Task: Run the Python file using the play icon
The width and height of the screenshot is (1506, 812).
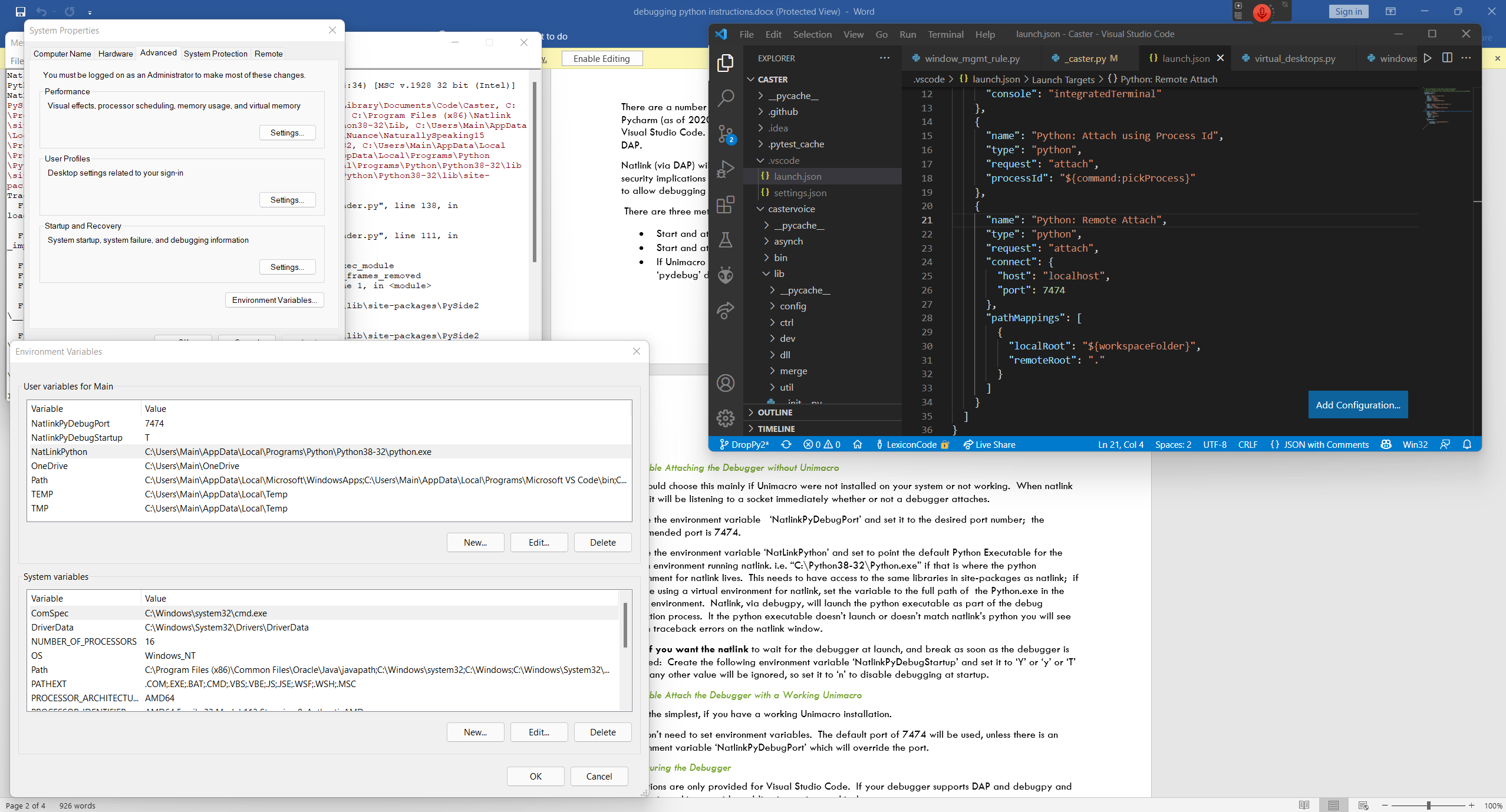Action: click(x=1428, y=58)
